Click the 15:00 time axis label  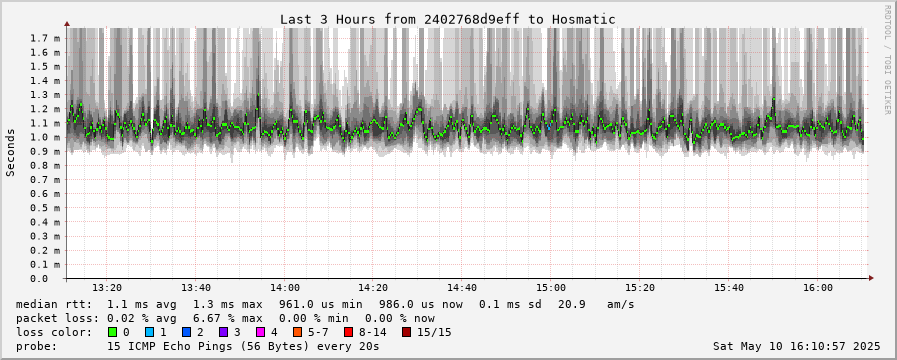tap(550, 288)
